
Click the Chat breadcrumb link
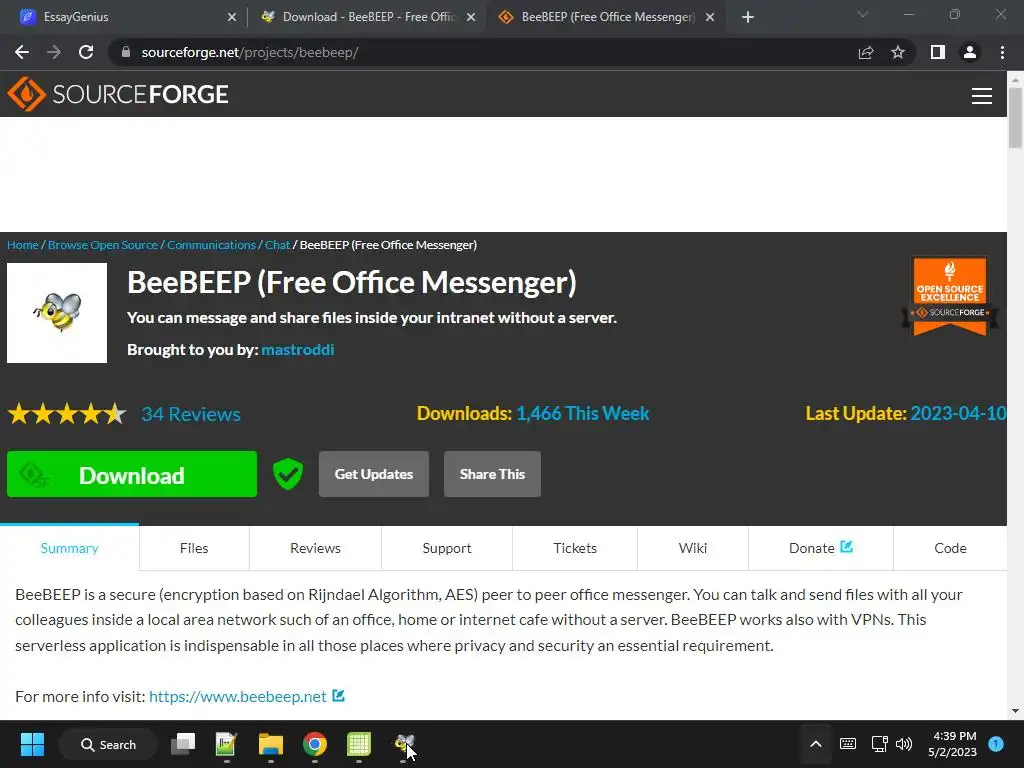click(x=278, y=245)
